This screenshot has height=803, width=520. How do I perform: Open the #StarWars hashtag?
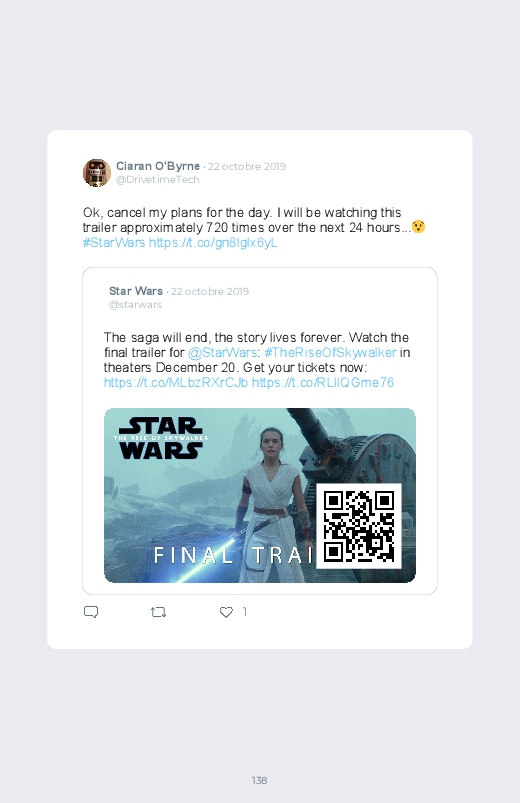click(x=114, y=242)
